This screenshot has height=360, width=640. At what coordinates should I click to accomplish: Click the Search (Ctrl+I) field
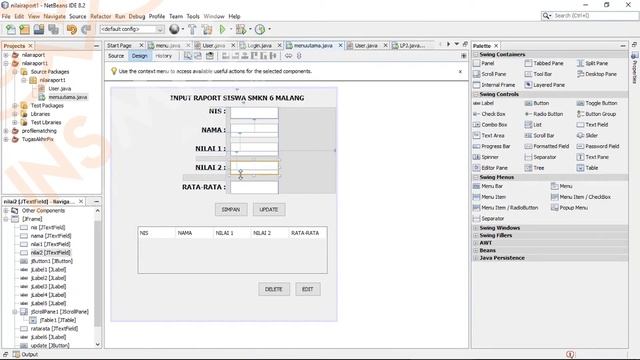(x=590, y=16)
